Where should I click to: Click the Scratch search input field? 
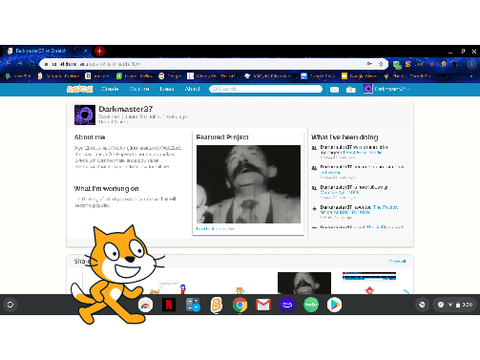266,89
